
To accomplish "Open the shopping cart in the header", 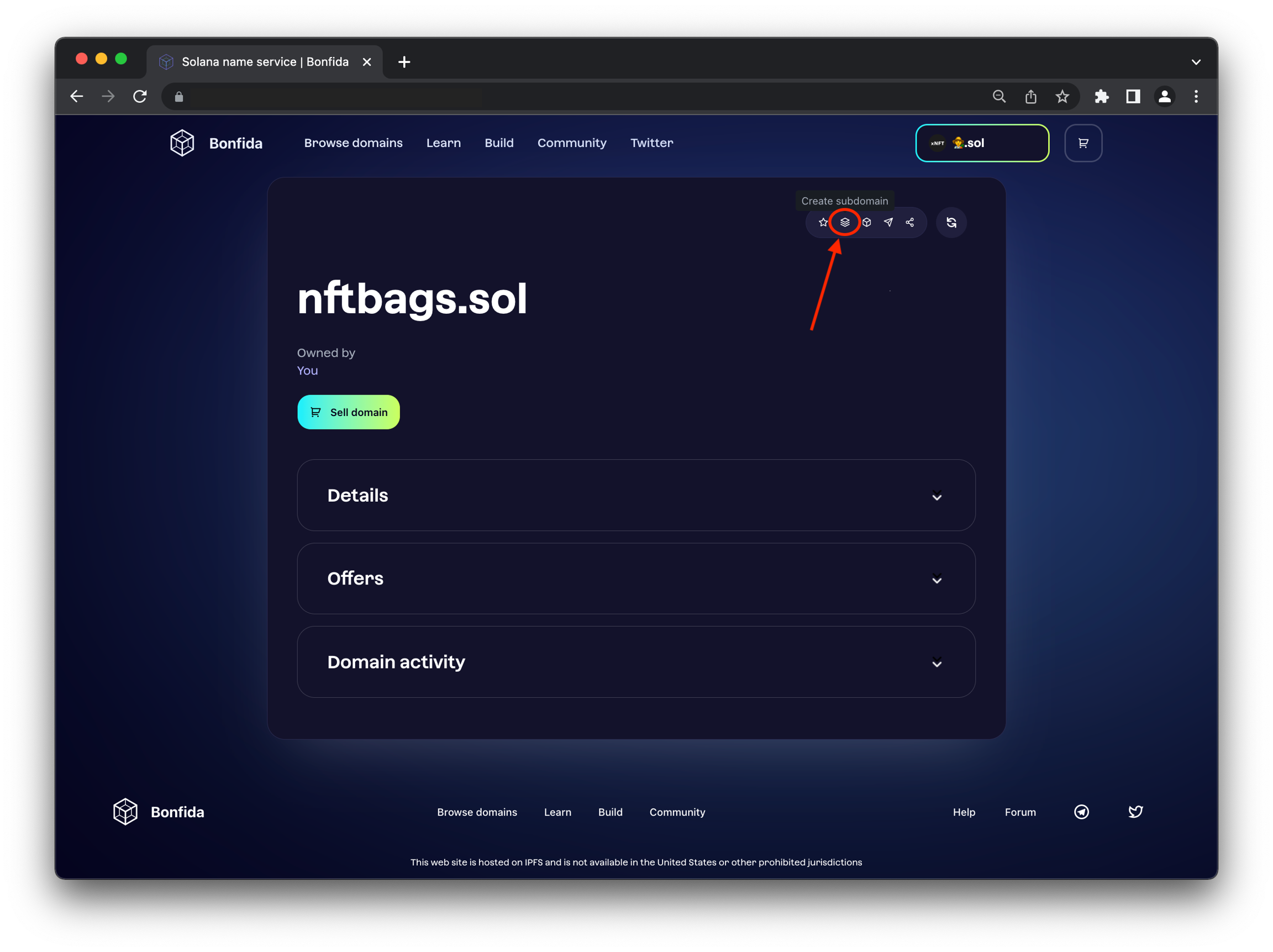I will (x=1082, y=143).
